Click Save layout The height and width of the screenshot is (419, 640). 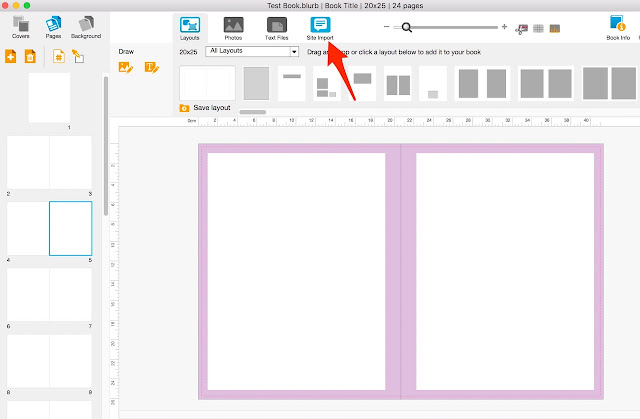point(212,108)
